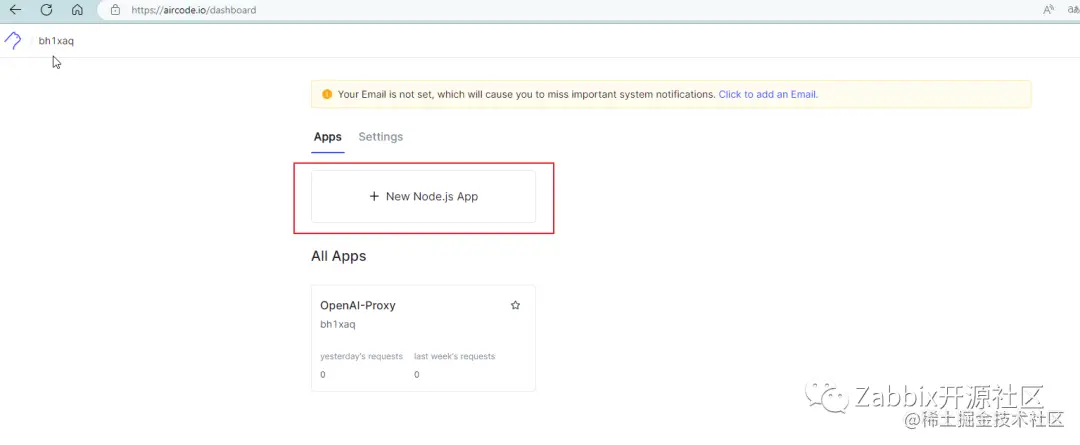Click the bh1xaq text in the OpenAI-Proxy card

click(x=338, y=324)
